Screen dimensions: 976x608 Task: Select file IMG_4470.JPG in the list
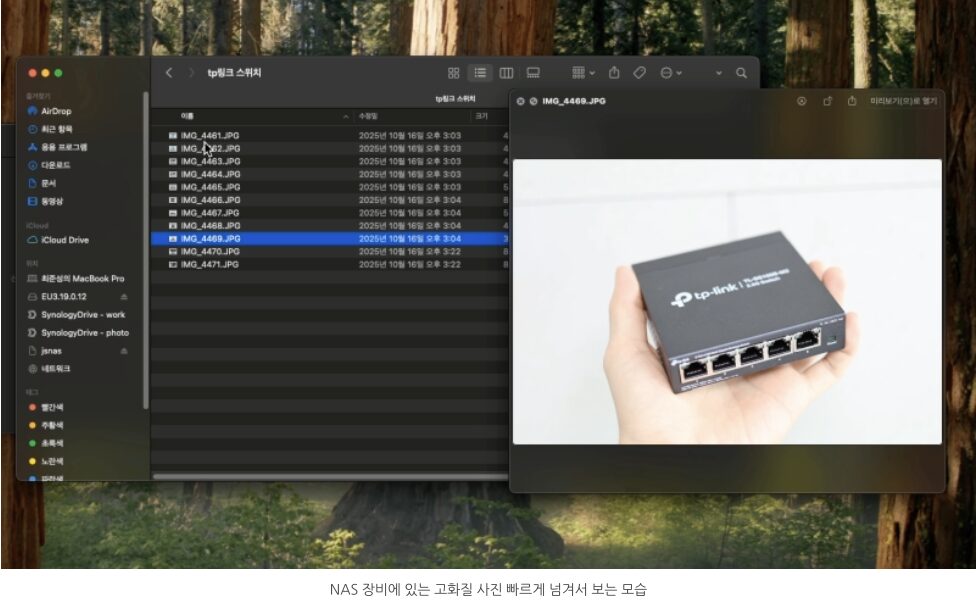(210, 252)
